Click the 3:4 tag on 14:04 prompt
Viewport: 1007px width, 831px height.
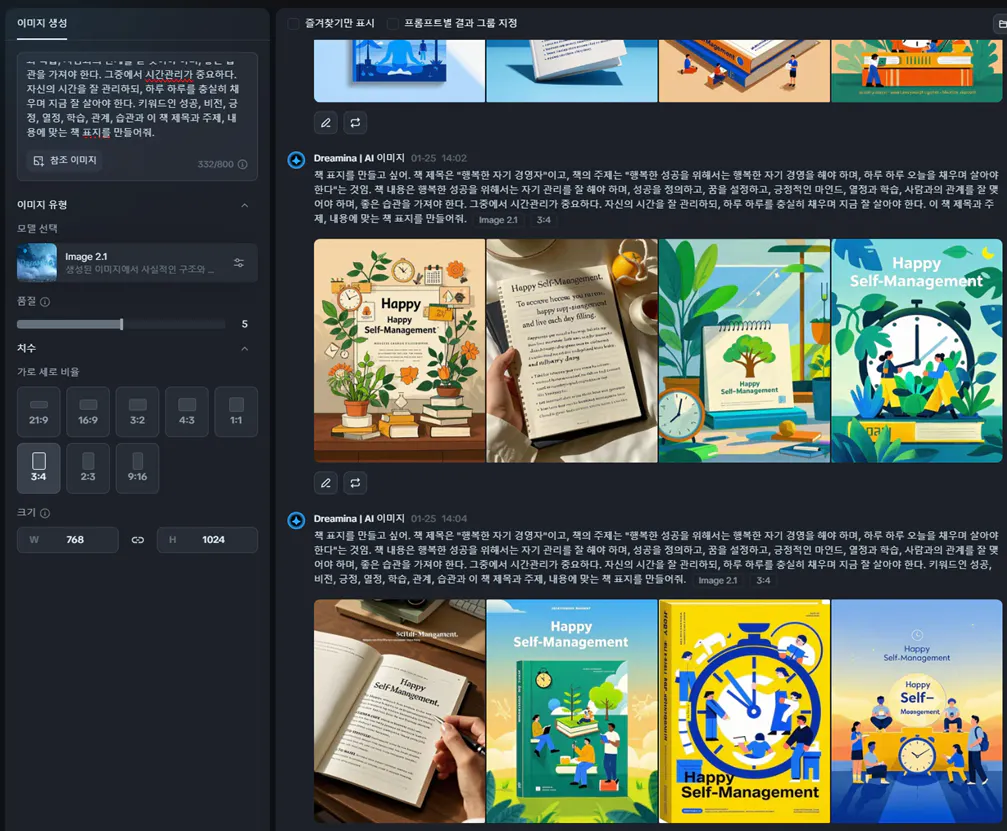click(763, 581)
